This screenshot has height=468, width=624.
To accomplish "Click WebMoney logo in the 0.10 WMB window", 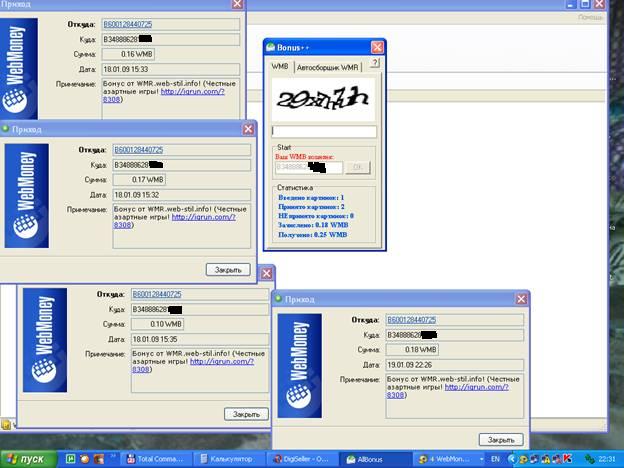I will tap(45, 340).
